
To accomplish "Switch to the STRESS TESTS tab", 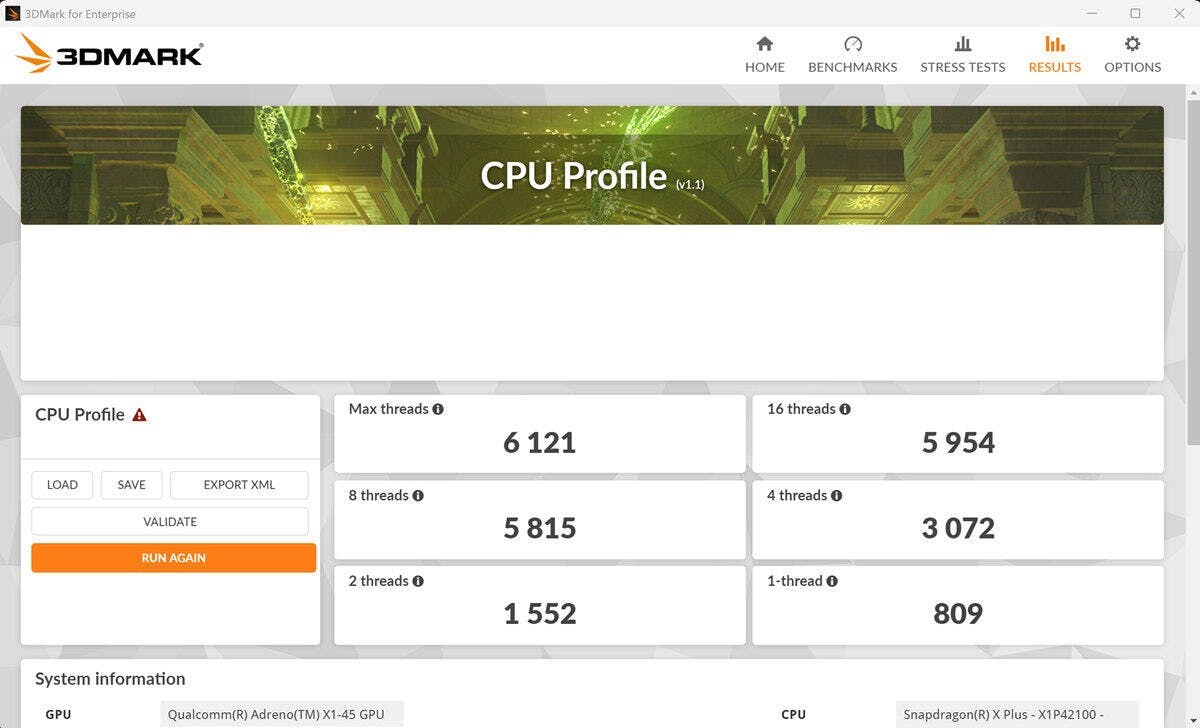I will tap(963, 55).
